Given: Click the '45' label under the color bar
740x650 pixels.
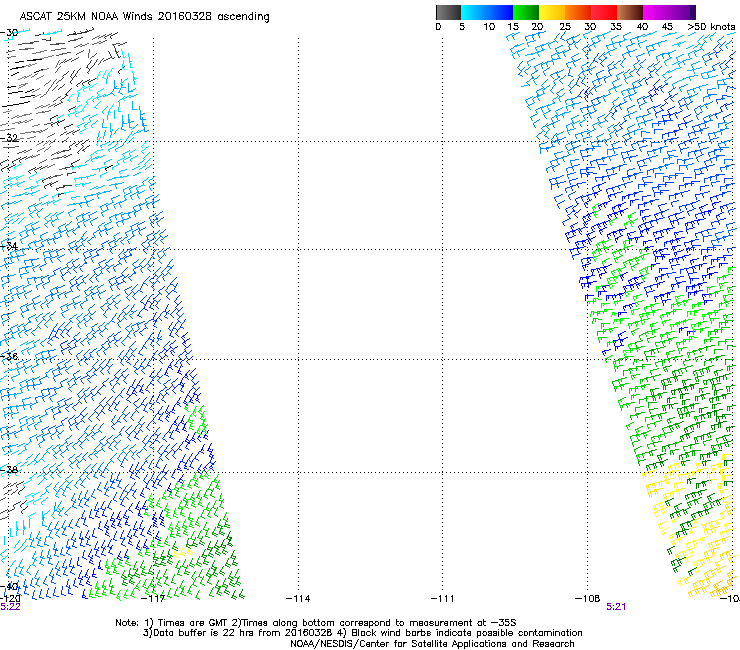Looking at the screenshot, I should [667, 27].
